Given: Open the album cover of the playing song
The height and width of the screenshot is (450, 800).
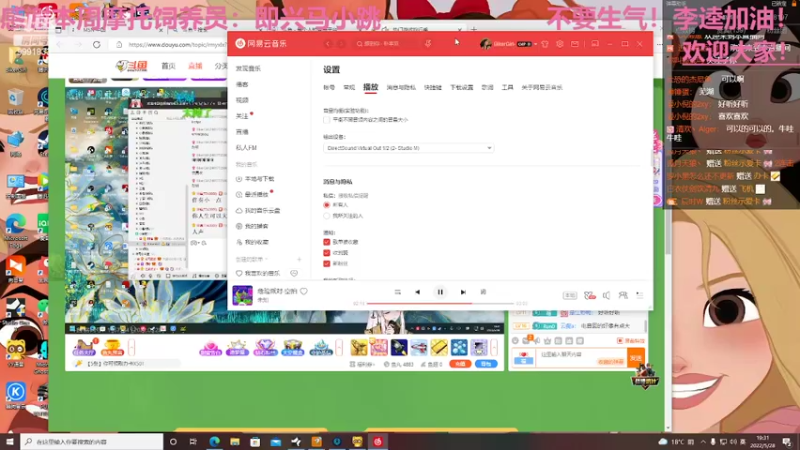Looking at the screenshot, I should click(242, 295).
